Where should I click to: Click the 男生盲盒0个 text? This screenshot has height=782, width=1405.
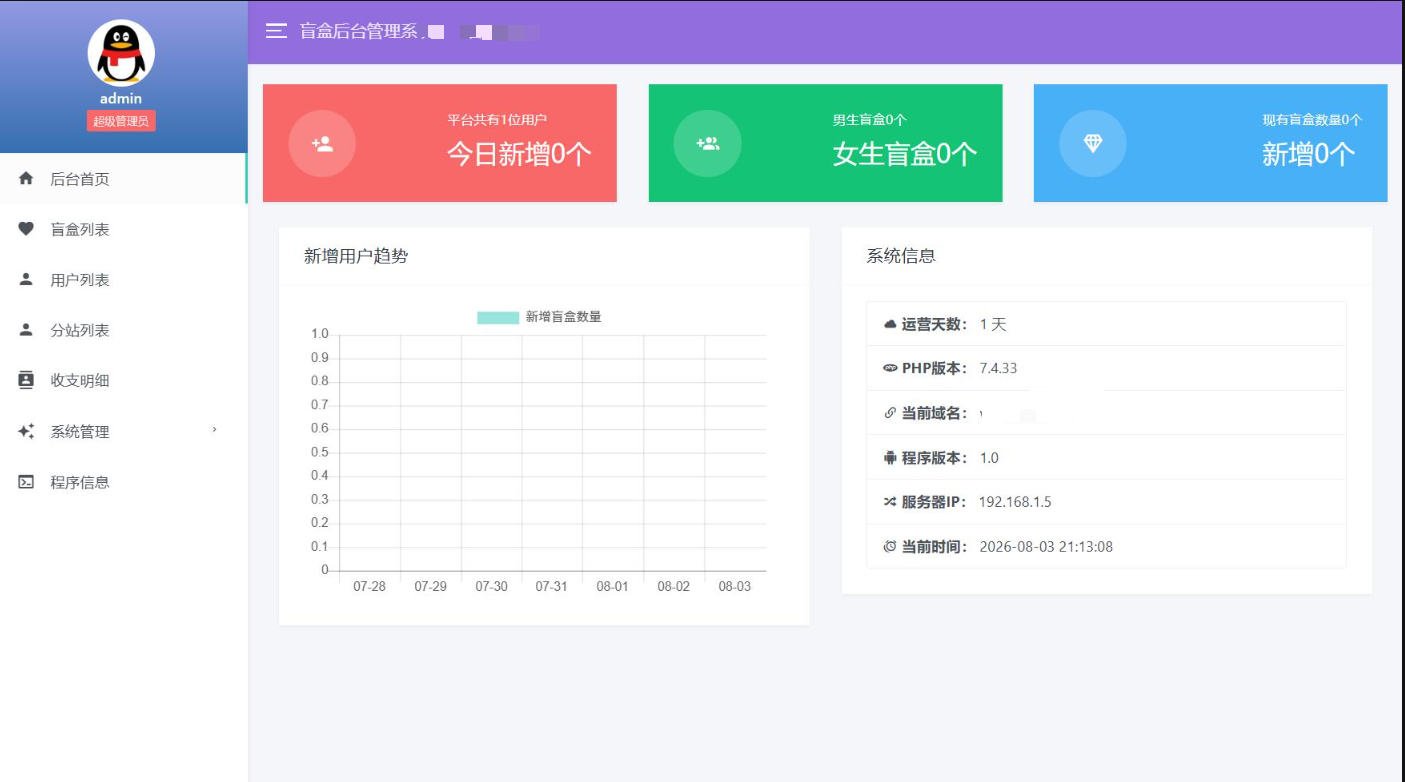tap(870, 120)
